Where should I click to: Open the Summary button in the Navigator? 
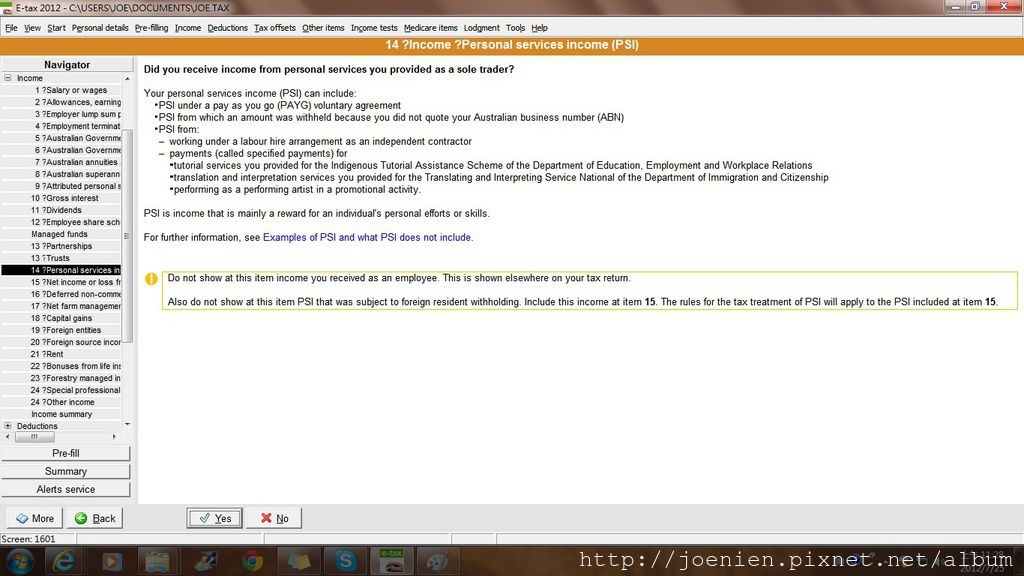click(66, 472)
